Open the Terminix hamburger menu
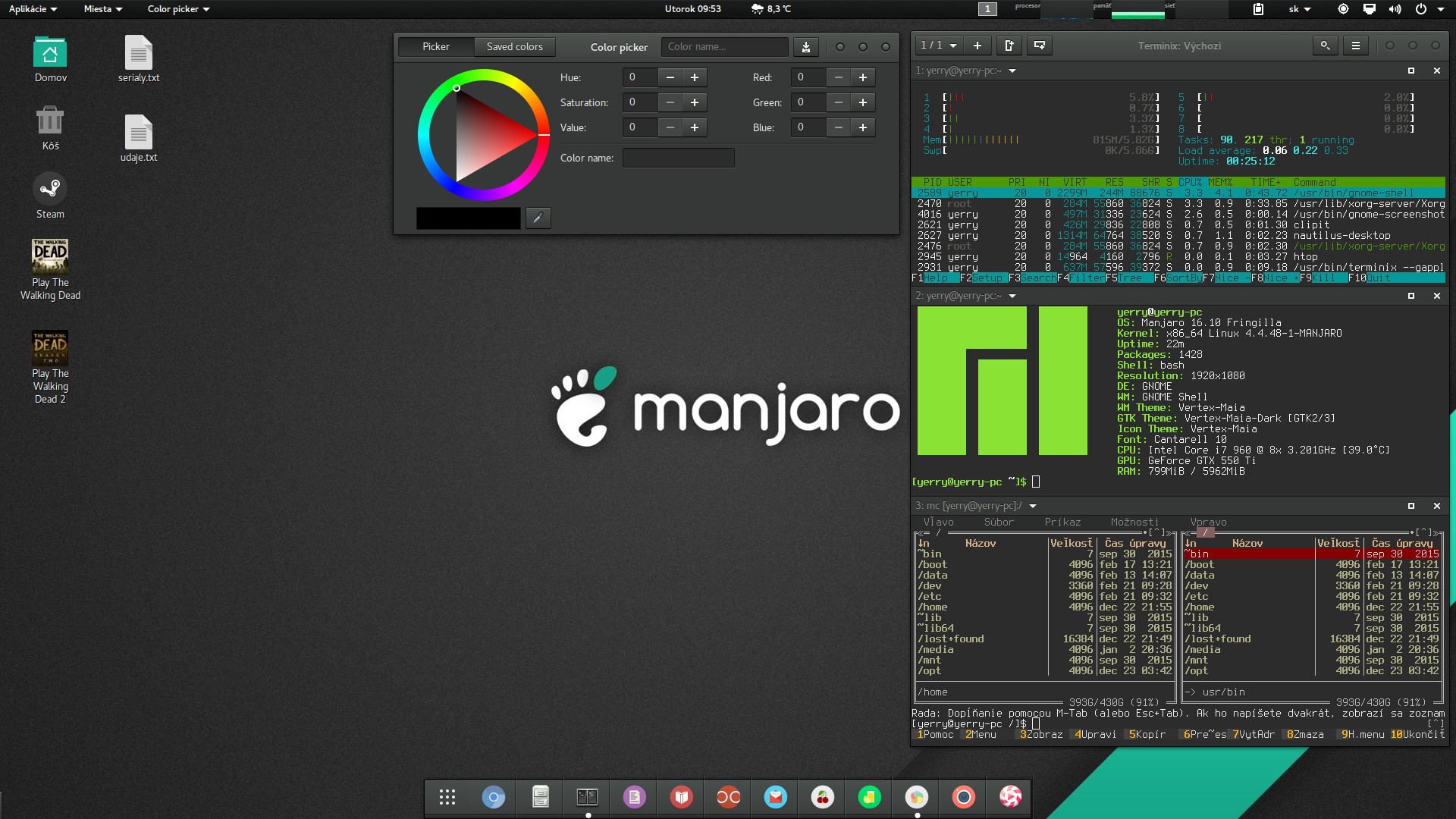Viewport: 1456px width, 819px height. pyautogui.click(x=1356, y=45)
